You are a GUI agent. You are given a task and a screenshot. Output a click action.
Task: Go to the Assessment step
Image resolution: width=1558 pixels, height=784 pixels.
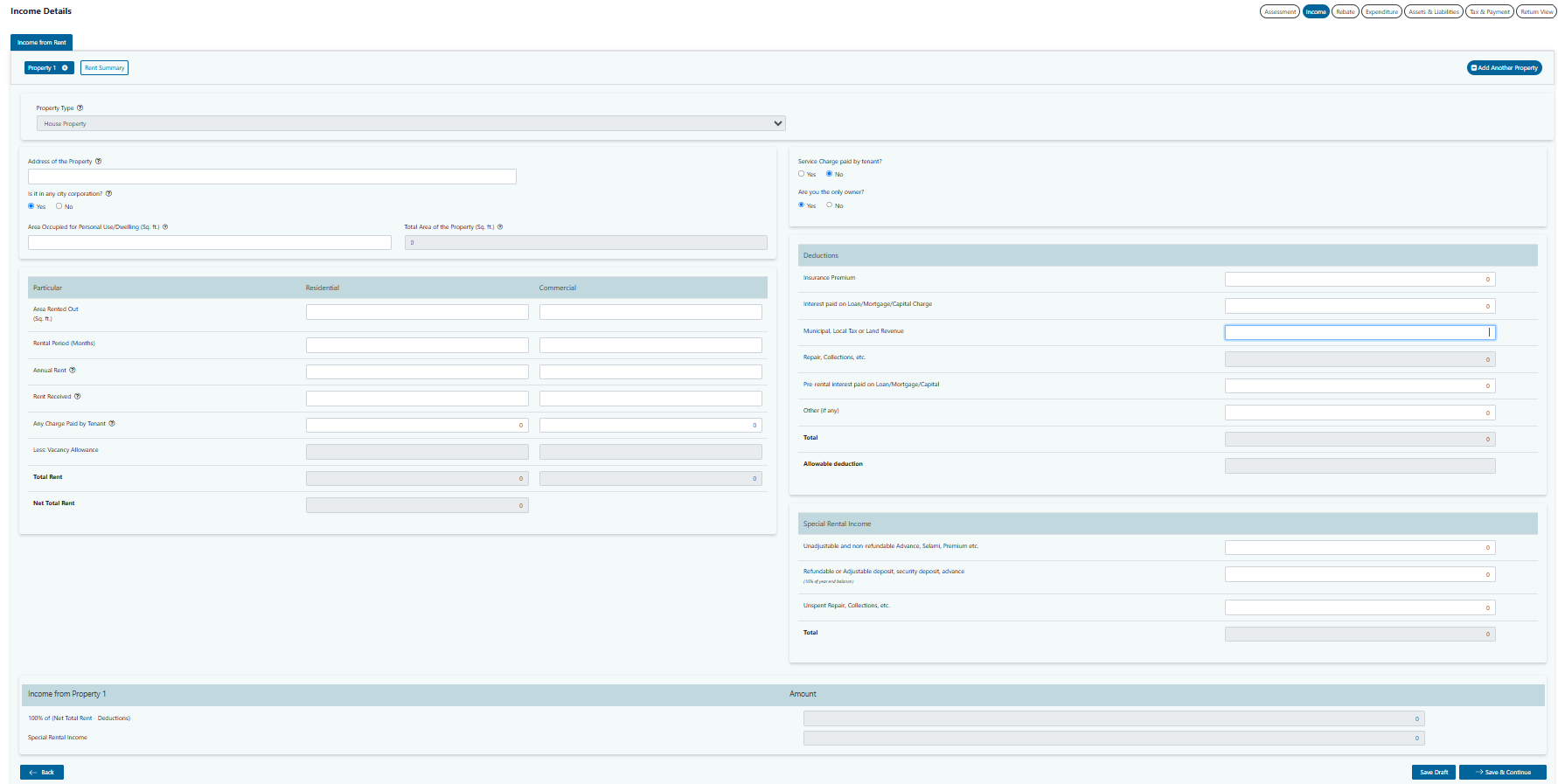(1280, 12)
